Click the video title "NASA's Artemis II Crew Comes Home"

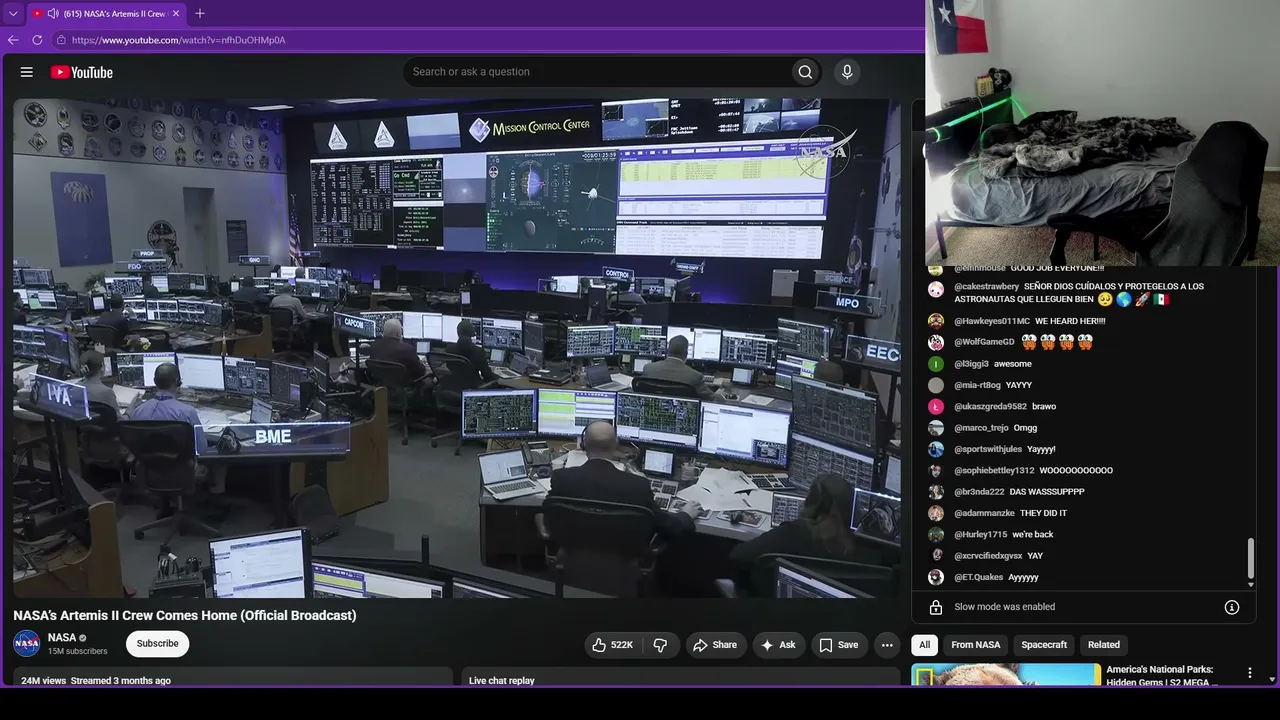point(184,615)
